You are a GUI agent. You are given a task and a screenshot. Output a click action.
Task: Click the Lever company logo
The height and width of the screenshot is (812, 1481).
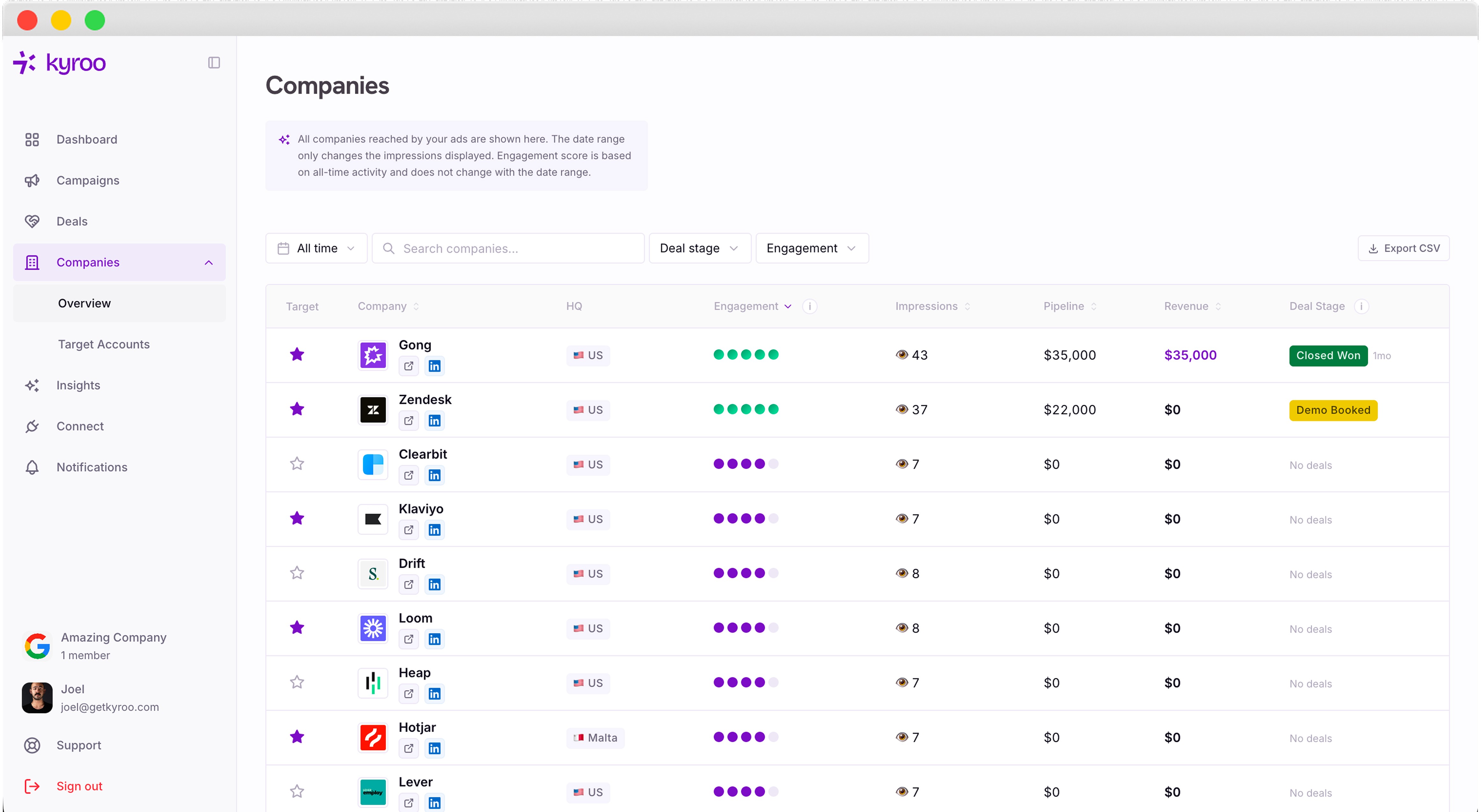[x=373, y=792]
